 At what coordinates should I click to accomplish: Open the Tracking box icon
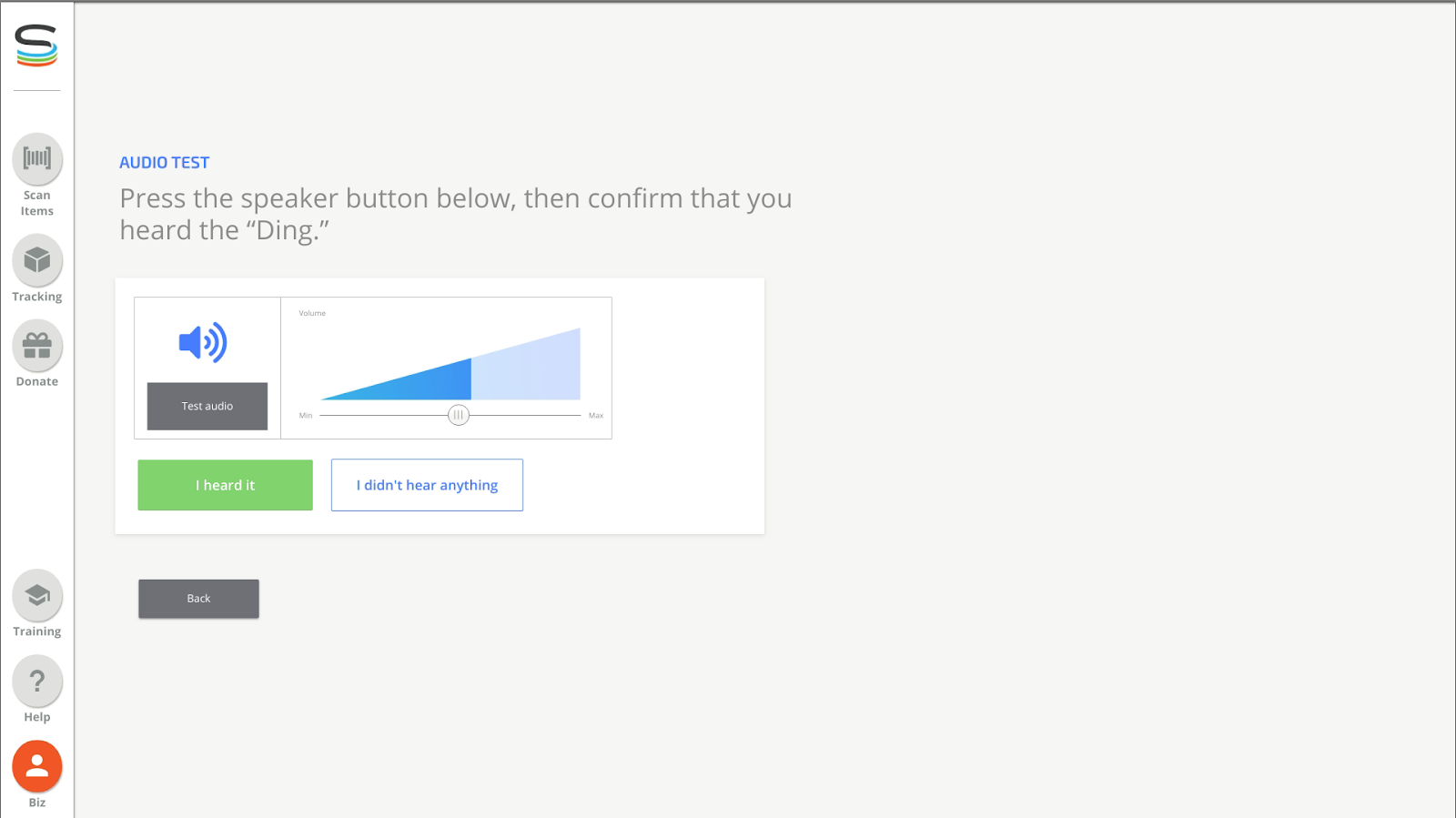(x=37, y=260)
